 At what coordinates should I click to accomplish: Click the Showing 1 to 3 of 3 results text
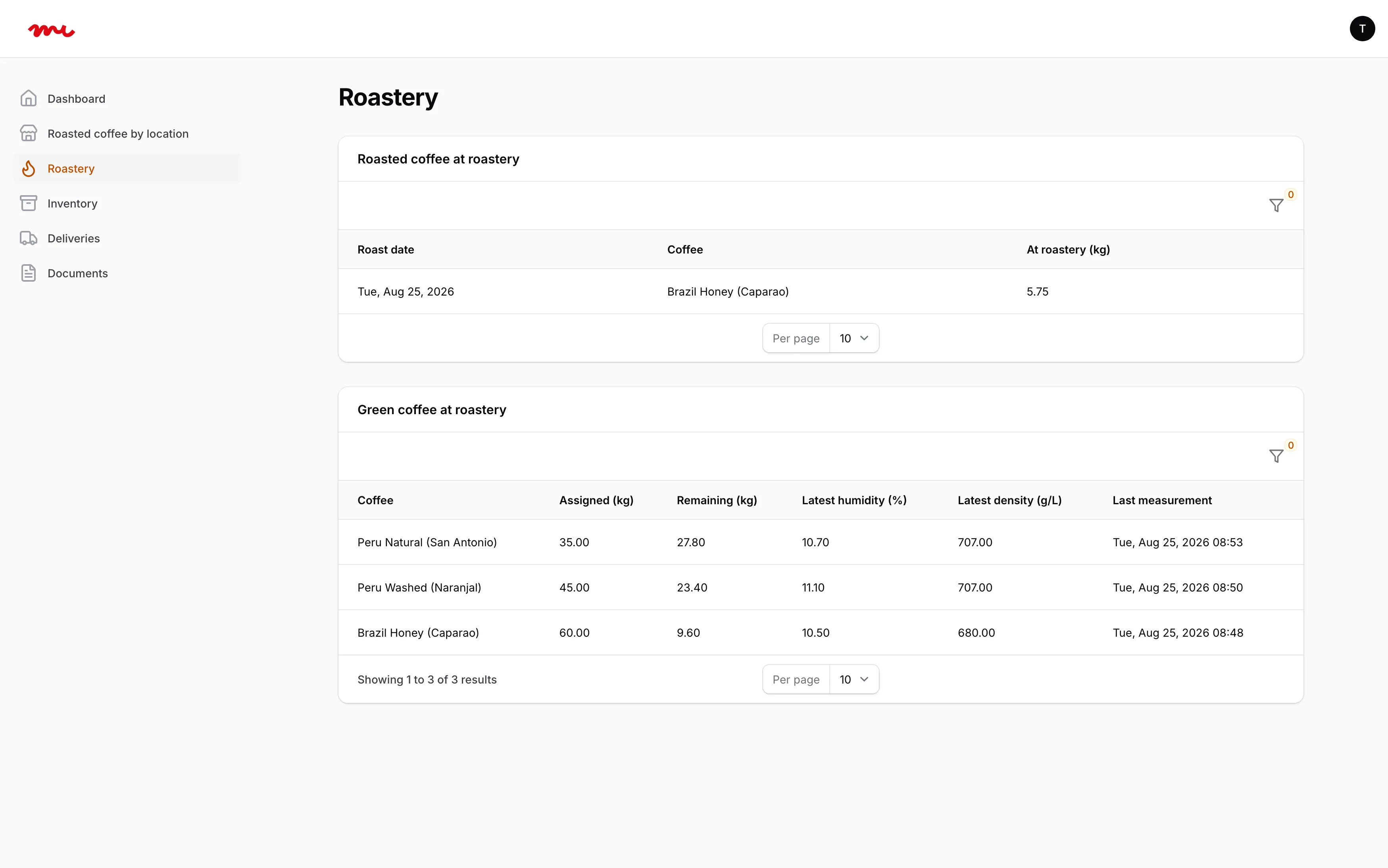point(427,680)
